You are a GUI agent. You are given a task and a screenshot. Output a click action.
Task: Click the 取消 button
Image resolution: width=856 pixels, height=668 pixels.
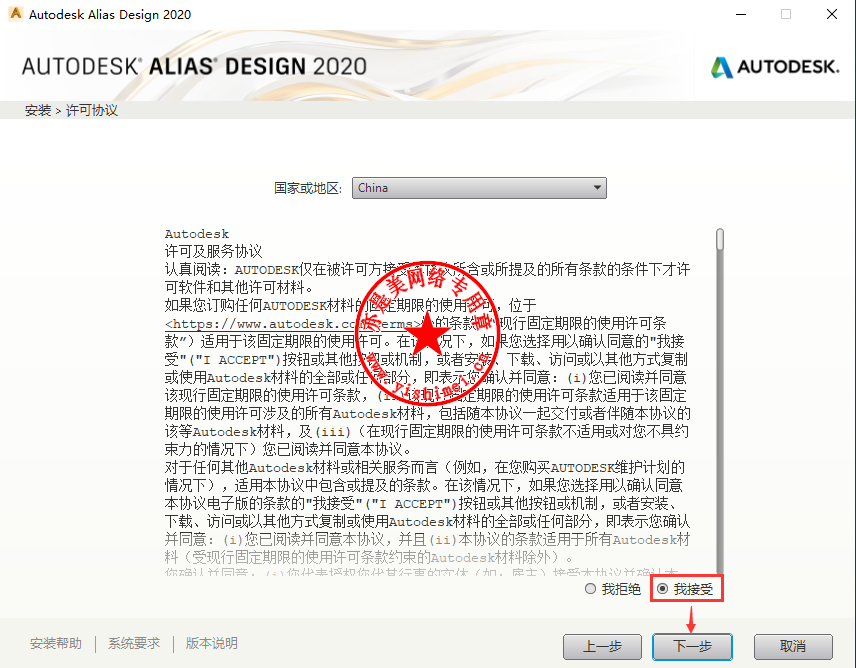tap(793, 647)
